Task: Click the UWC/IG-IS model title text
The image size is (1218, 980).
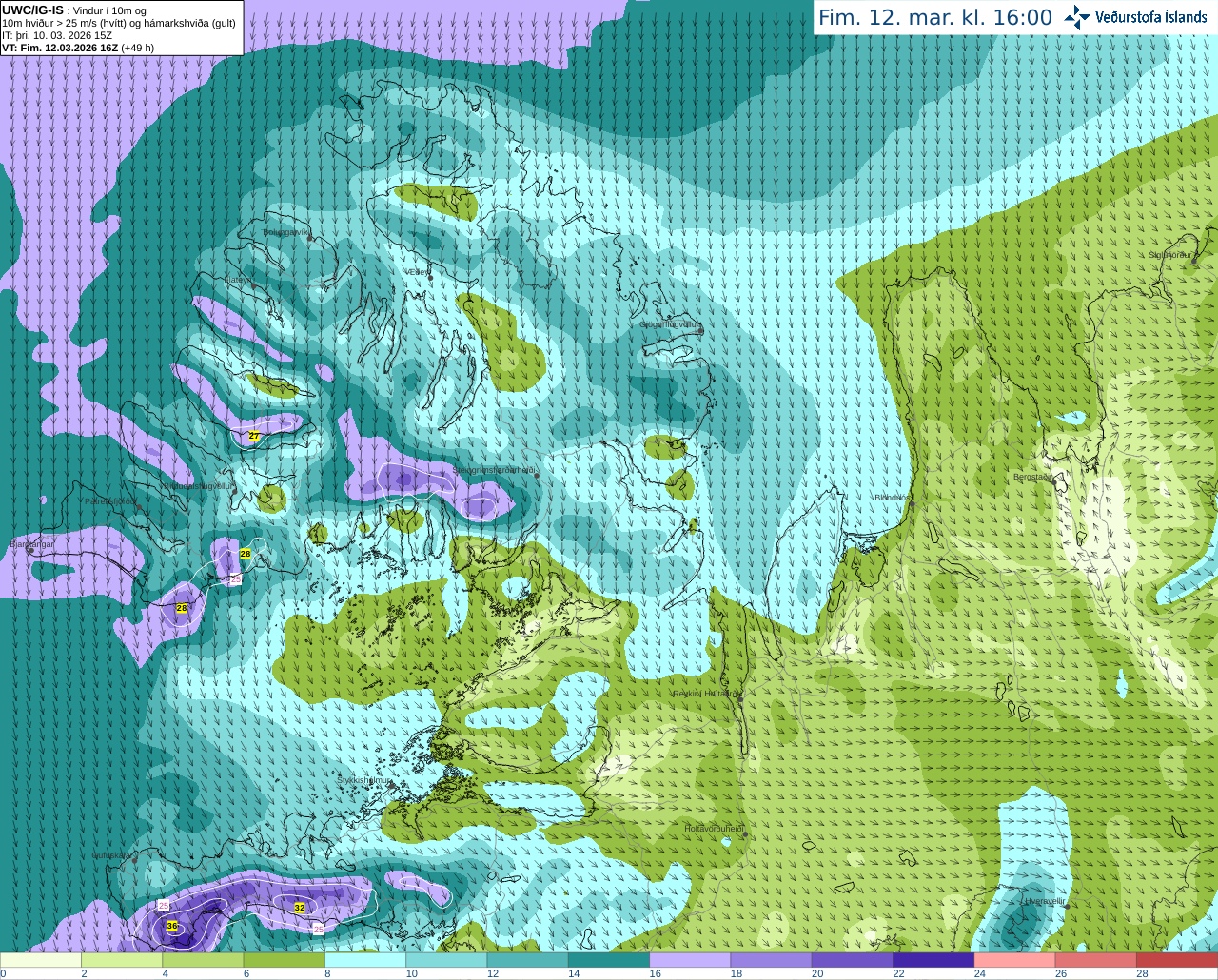Action: [x=32, y=10]
